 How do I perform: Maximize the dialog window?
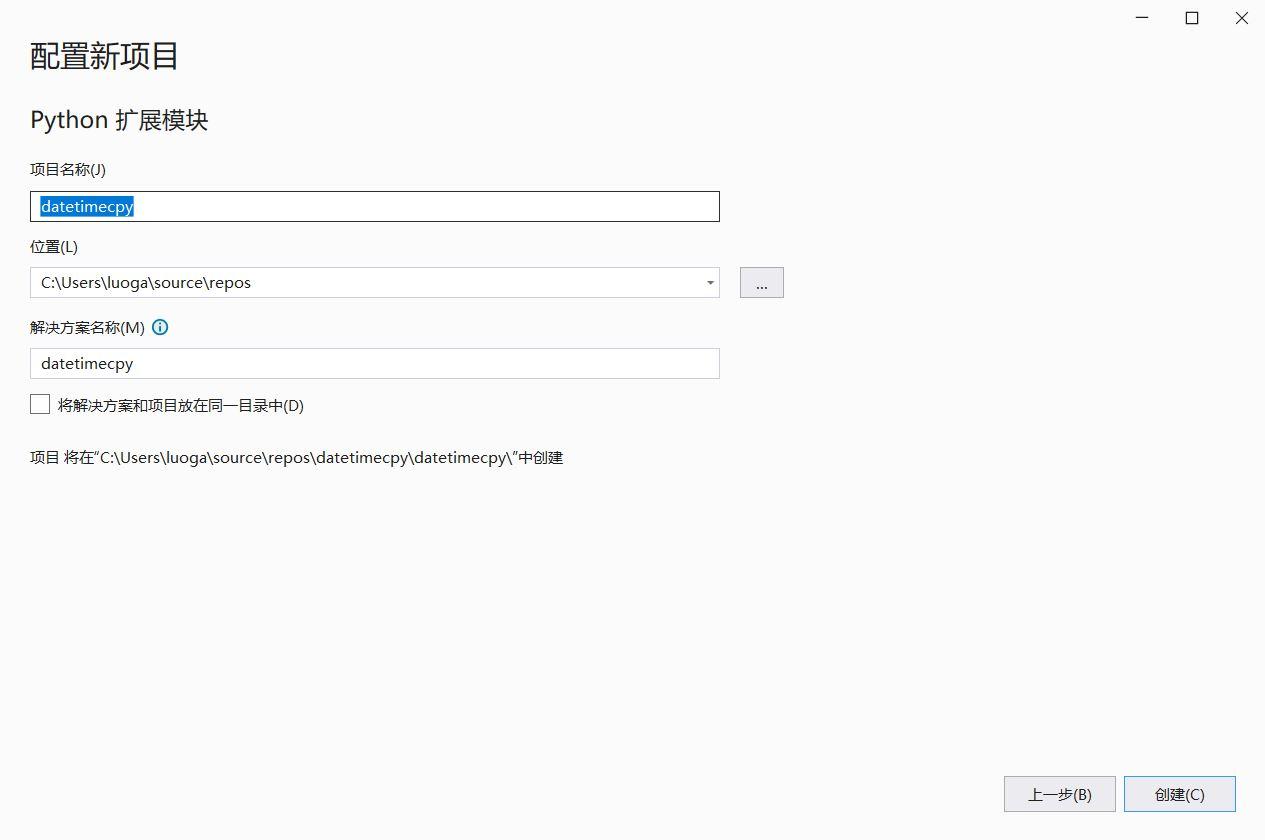click(1192, 18)
